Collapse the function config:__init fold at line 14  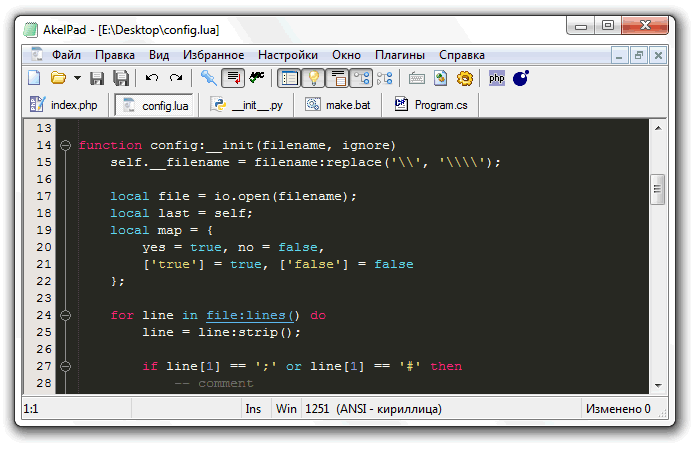click(65, 145)
